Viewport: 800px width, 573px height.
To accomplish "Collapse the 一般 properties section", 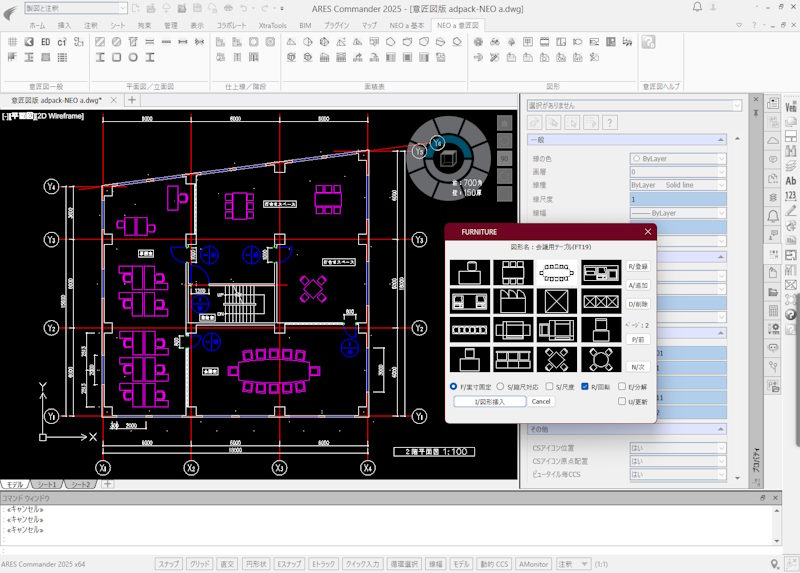I will [533, 140].
